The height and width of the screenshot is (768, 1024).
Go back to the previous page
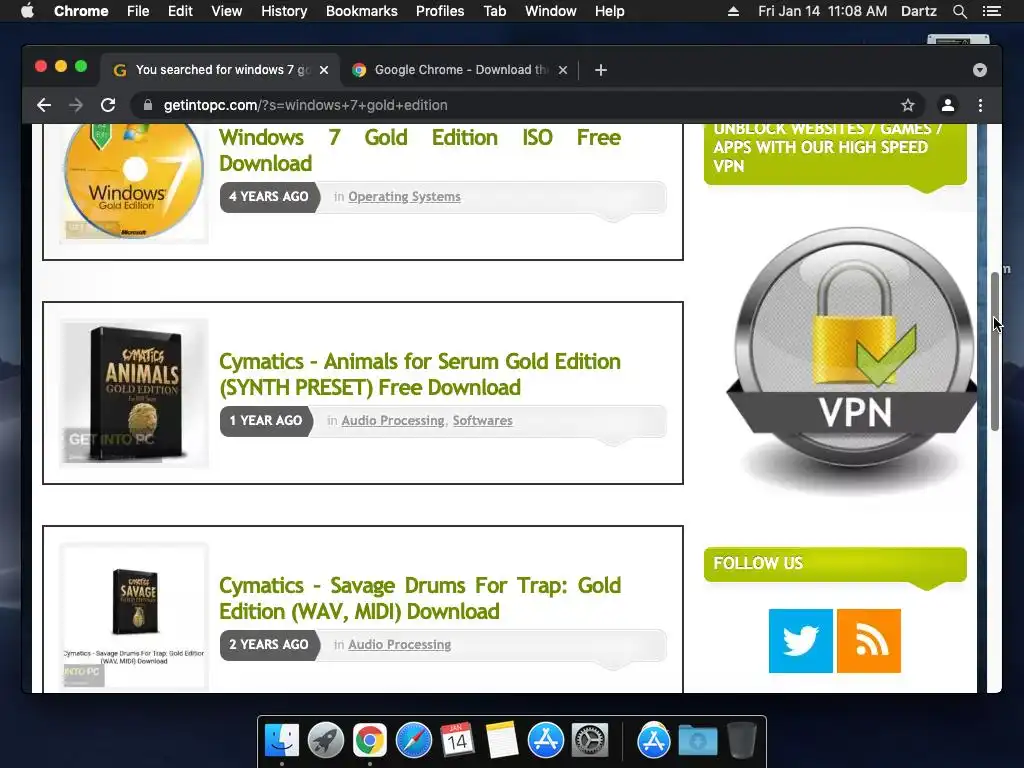coord(44,105)
